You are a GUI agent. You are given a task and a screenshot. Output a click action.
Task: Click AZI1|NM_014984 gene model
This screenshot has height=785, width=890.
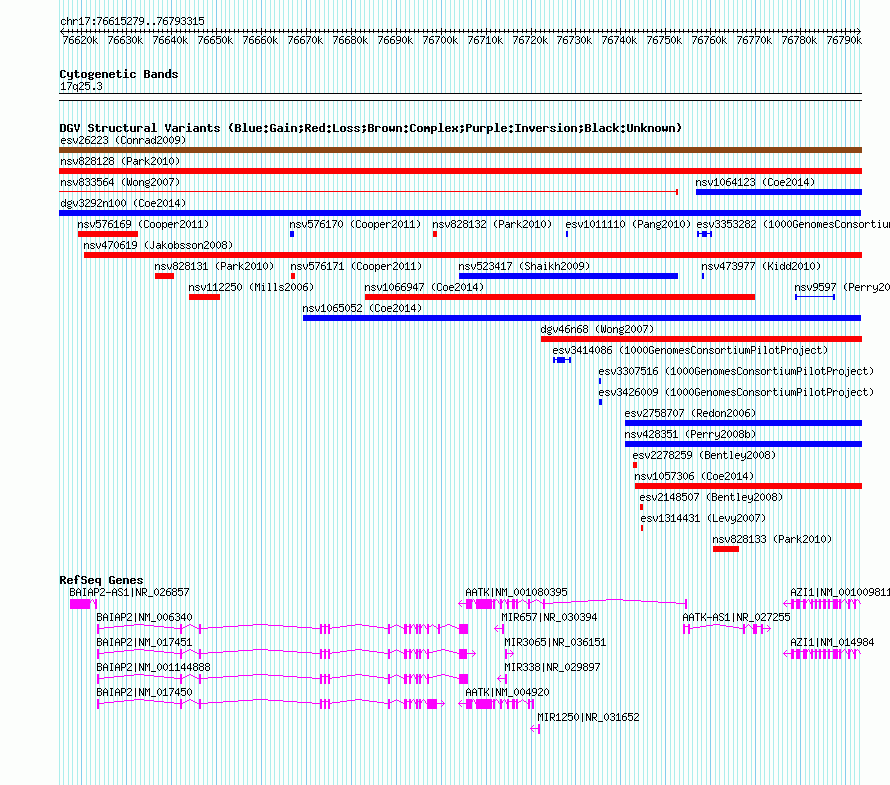(x=822, y=654)
